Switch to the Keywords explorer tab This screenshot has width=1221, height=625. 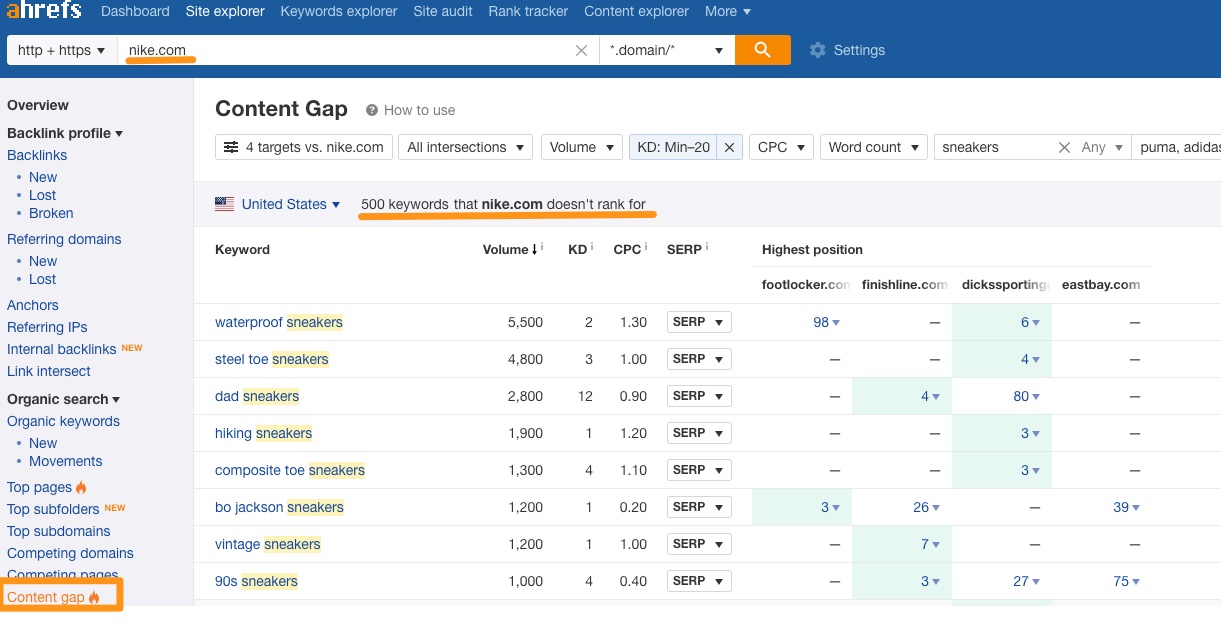click(339, 12)
